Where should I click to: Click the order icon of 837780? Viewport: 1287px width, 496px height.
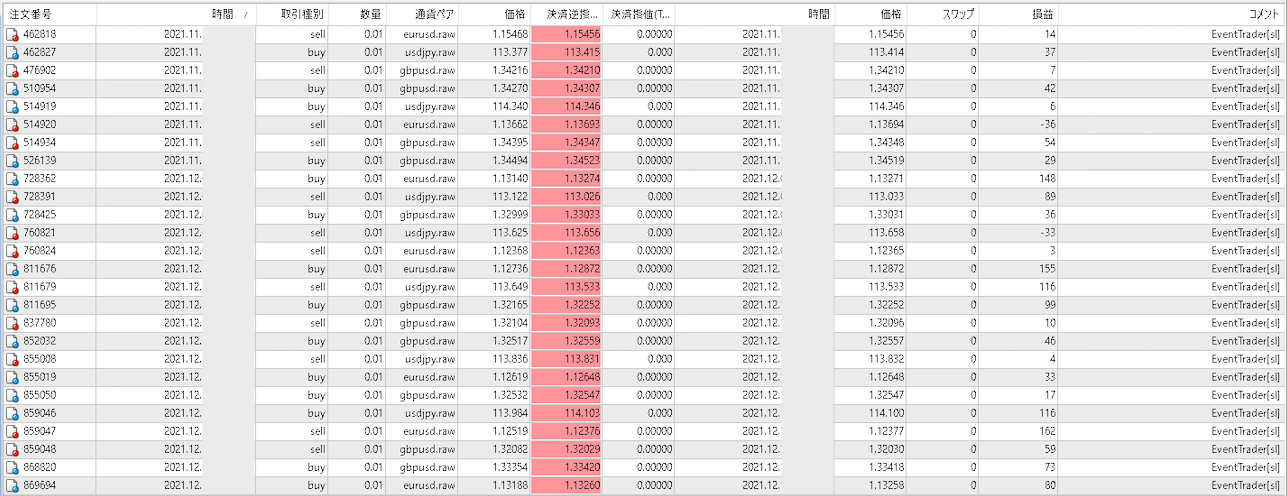tap(12, 322)
